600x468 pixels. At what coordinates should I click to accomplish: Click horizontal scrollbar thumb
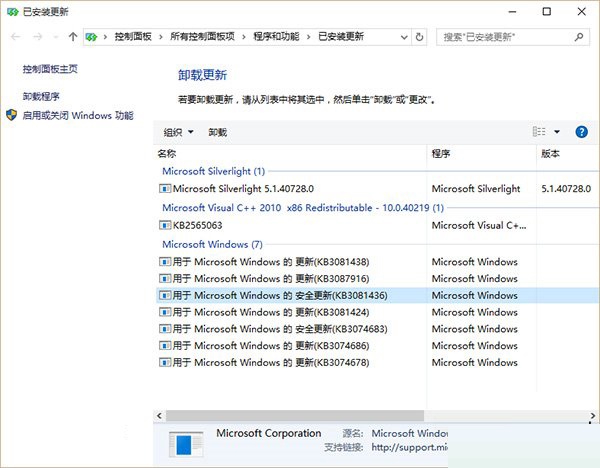(x=295, y=416)
